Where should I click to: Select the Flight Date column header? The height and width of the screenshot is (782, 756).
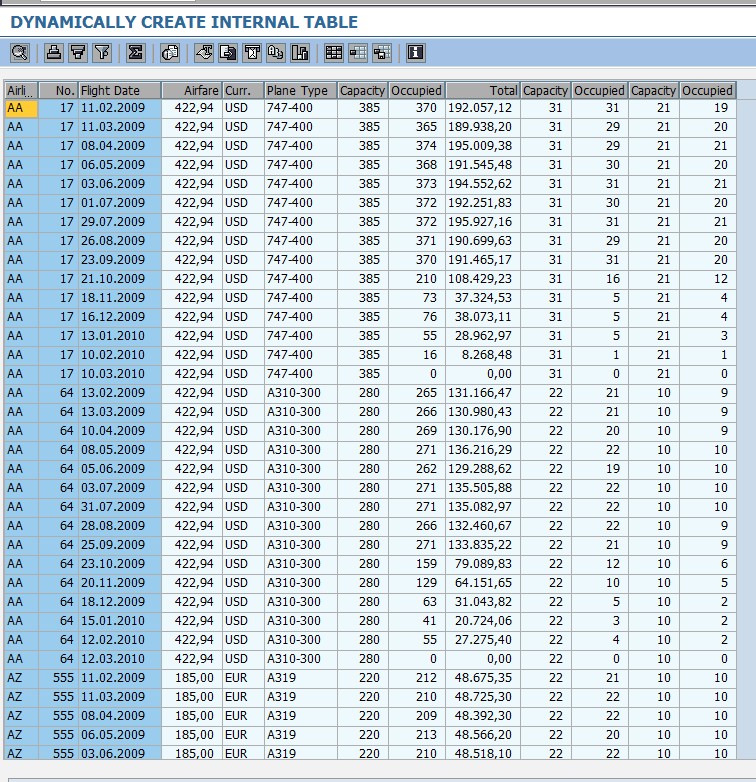pos(120,91)
